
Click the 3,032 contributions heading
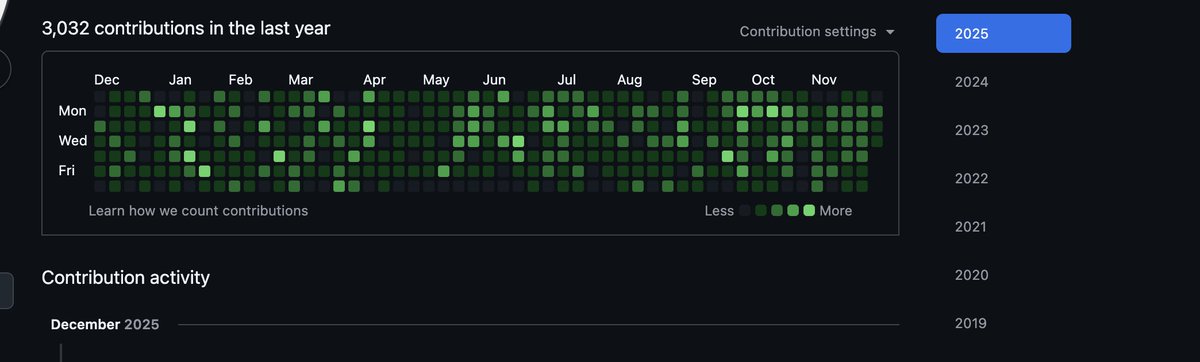186,29
